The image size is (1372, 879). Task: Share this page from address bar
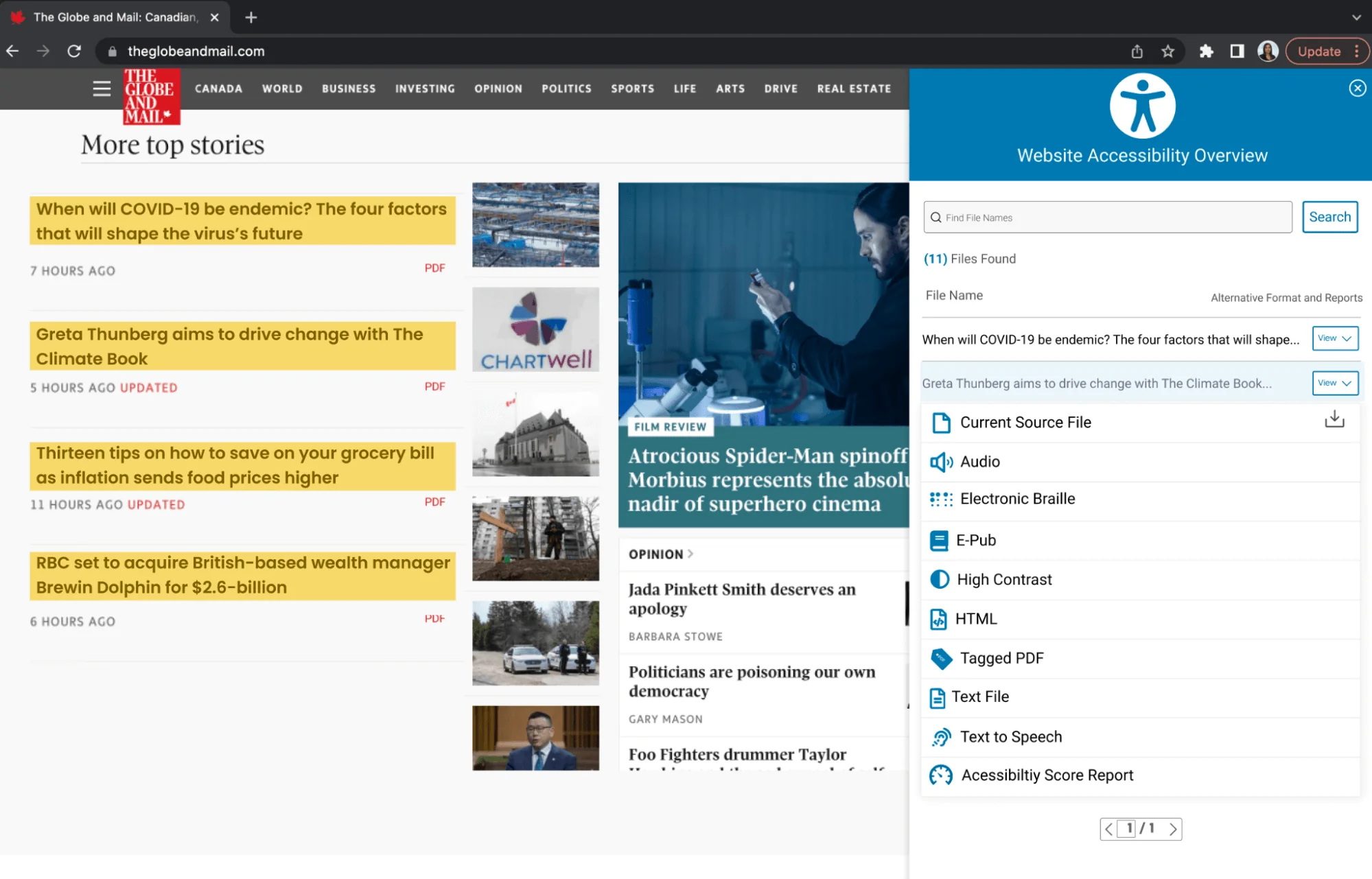[1137, 51]
